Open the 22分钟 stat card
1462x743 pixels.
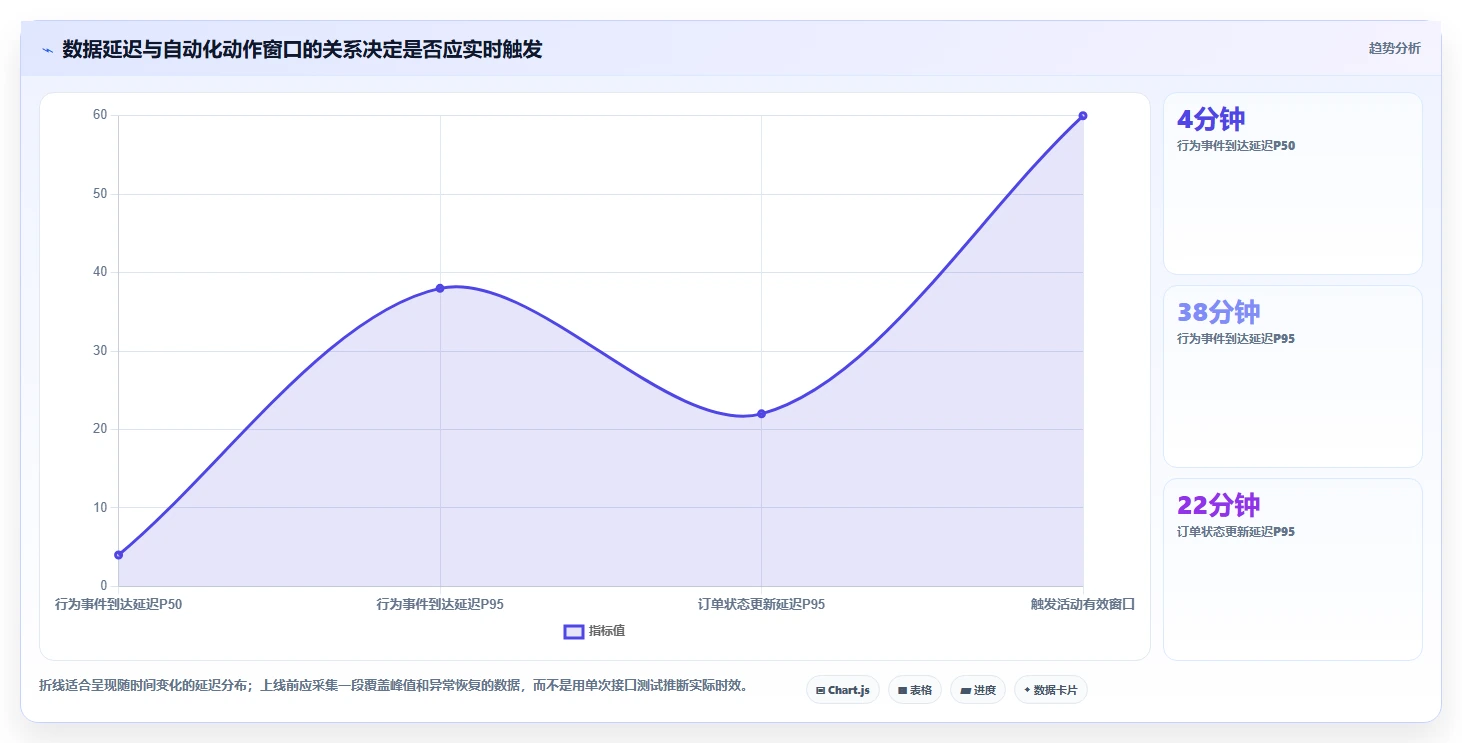point(1292,569)
